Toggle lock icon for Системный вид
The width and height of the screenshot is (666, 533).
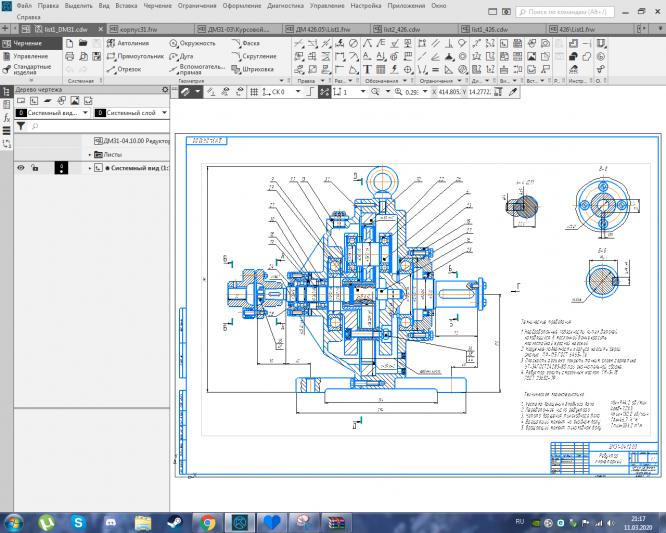click(x=35, y=168)
